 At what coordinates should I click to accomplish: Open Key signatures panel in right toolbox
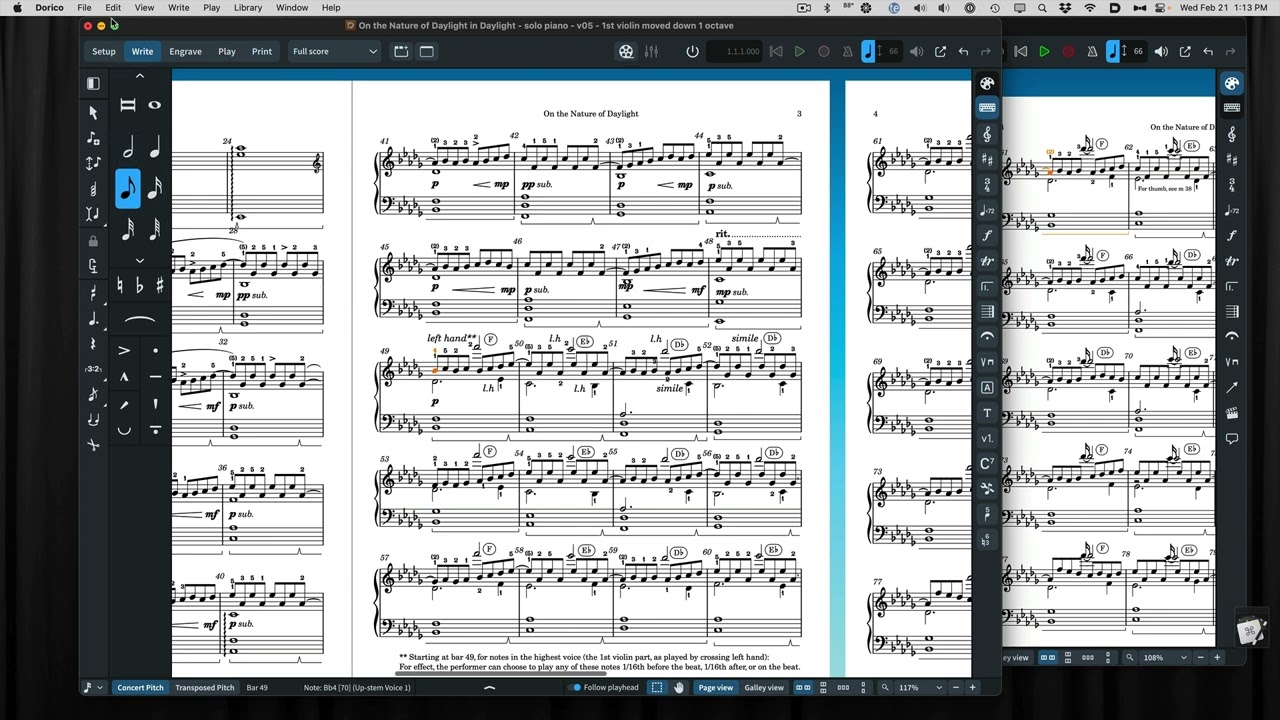tap(987, 159)
